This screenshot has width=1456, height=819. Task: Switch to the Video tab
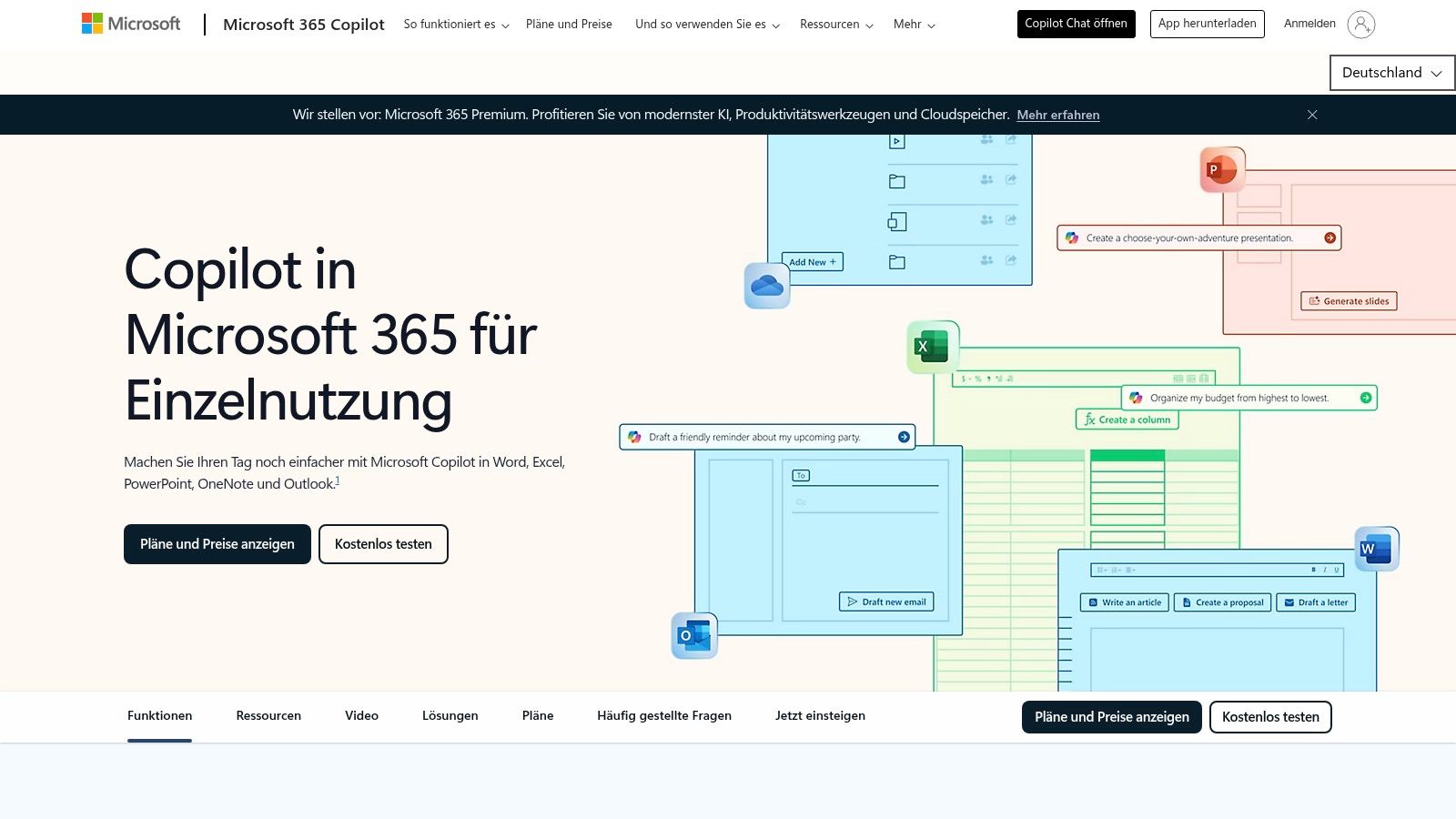click(x=360, y=715)
